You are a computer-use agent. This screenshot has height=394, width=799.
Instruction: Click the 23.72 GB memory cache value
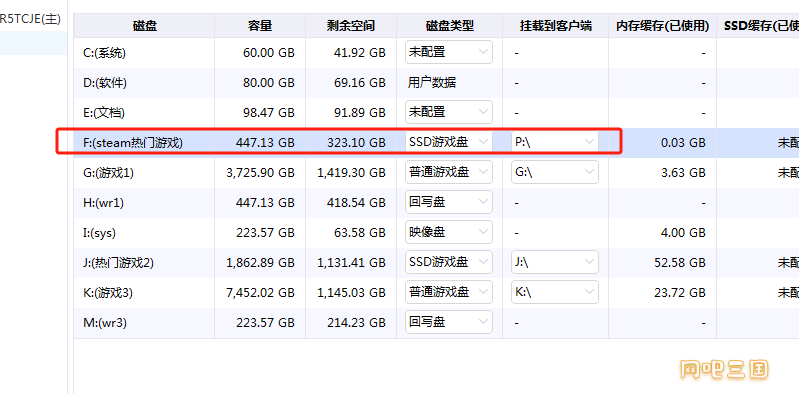tap(680, 293)
